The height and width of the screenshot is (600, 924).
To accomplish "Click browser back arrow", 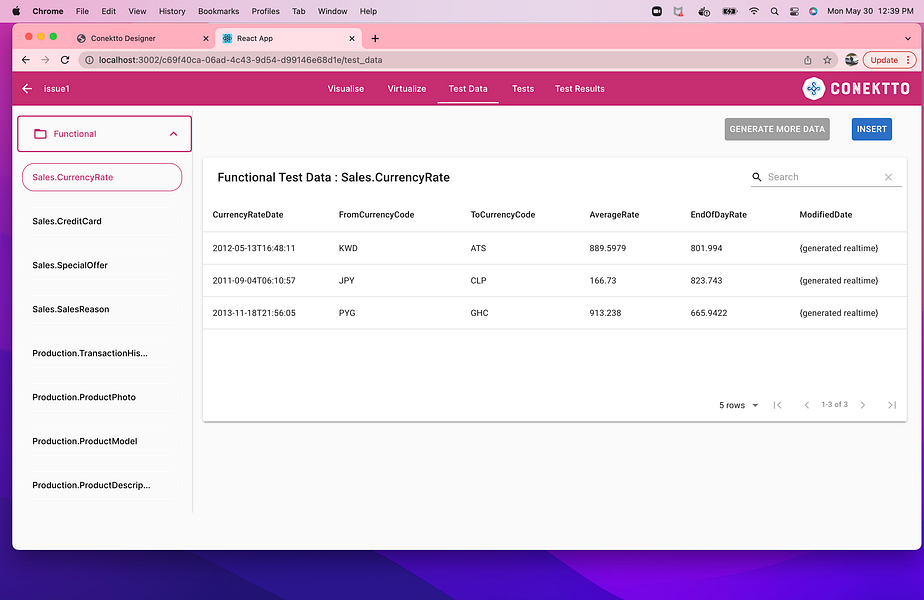I will [25, 60].
